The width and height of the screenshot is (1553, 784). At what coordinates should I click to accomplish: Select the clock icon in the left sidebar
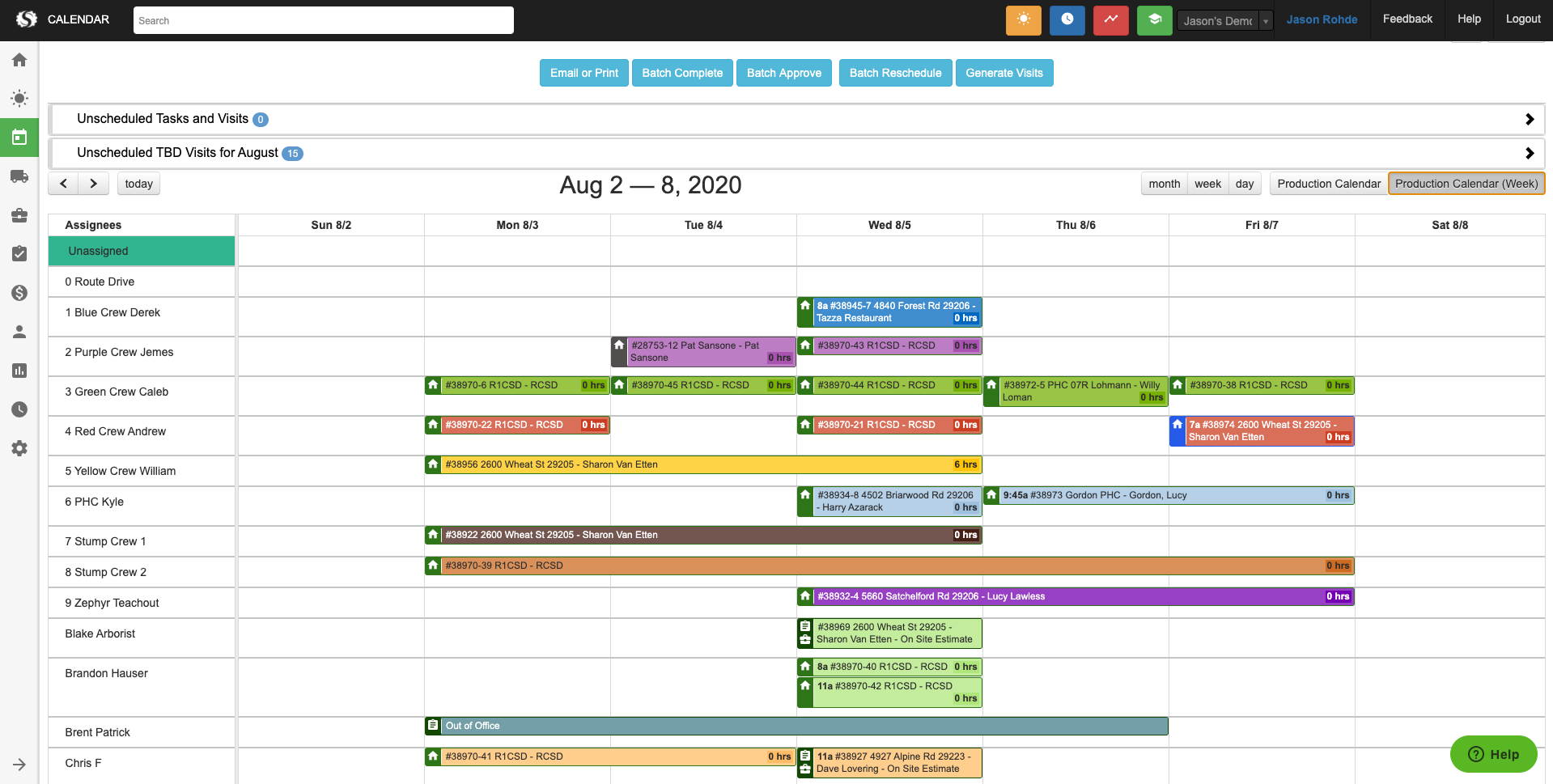click(19, 409)
